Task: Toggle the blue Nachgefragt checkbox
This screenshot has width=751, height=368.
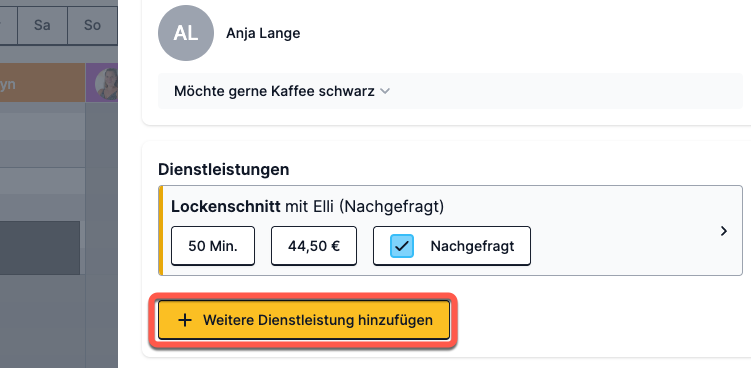Action: (401, 246)
